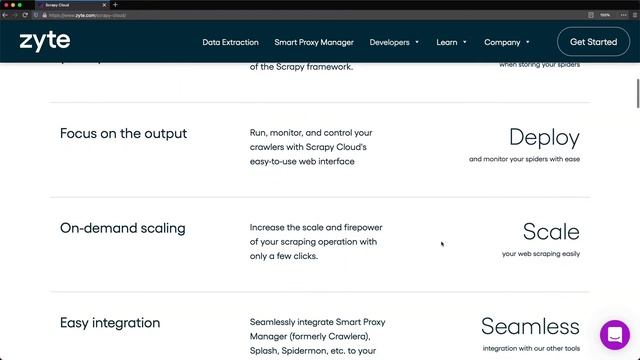The height and width of the screenshot is (360, 640).
Task: Go back with the browser back arrow
Action: tap(5, 15)
